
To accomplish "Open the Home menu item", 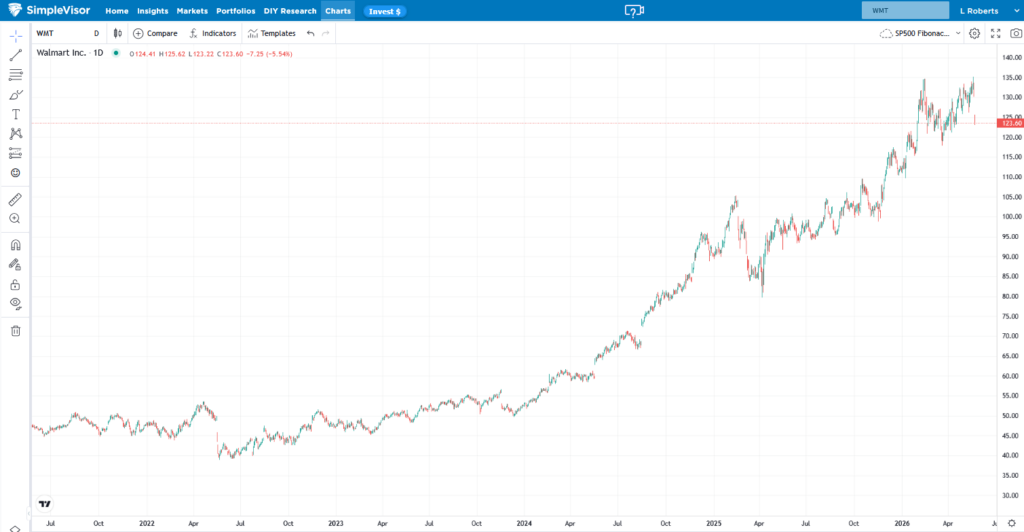I will [117, 11].
